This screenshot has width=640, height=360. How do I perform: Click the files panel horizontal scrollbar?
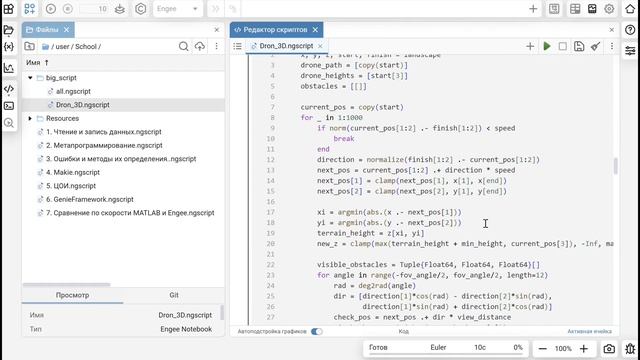(67, 284)
